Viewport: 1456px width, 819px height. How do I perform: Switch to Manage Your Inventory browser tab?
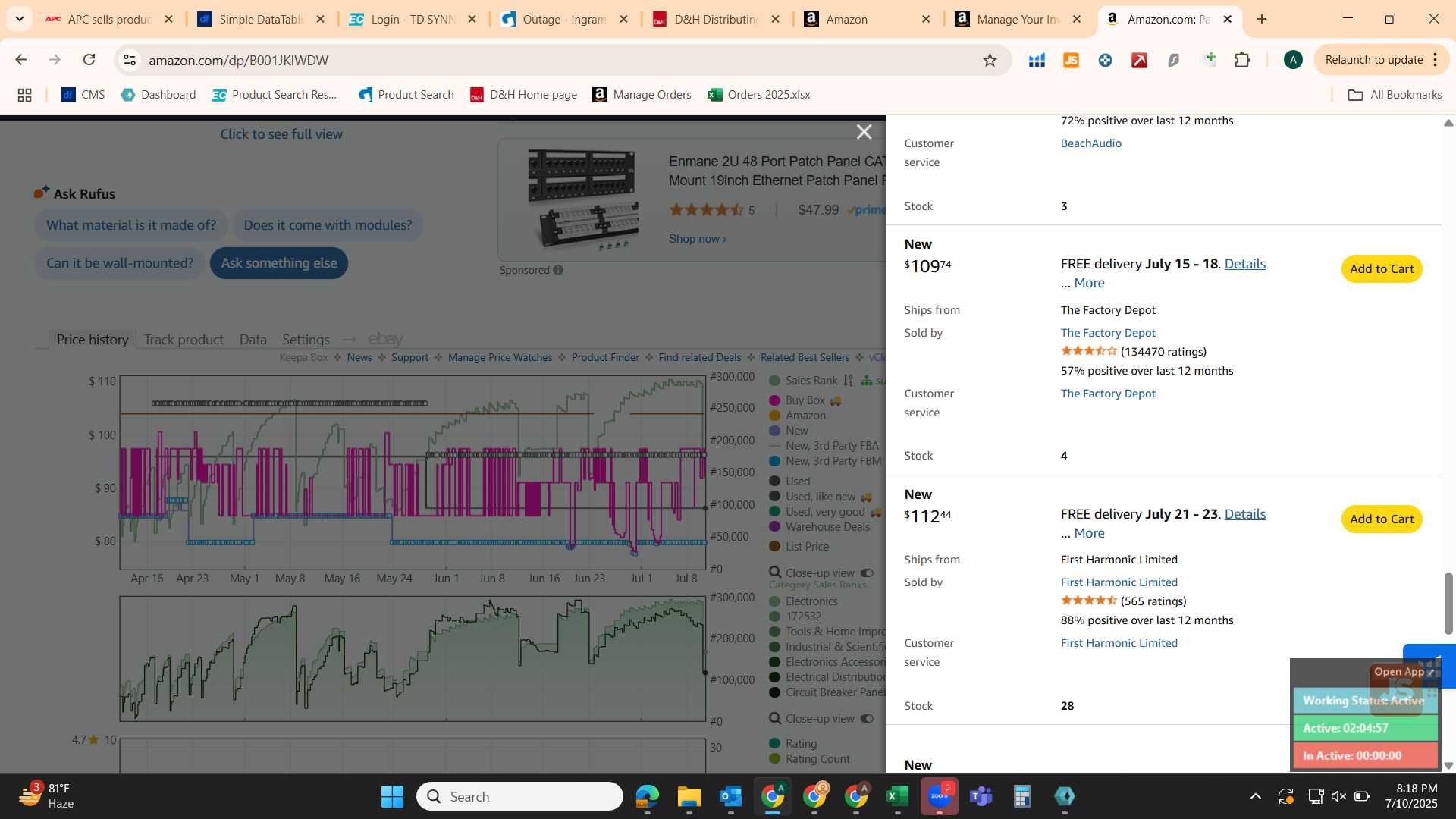1019,19
